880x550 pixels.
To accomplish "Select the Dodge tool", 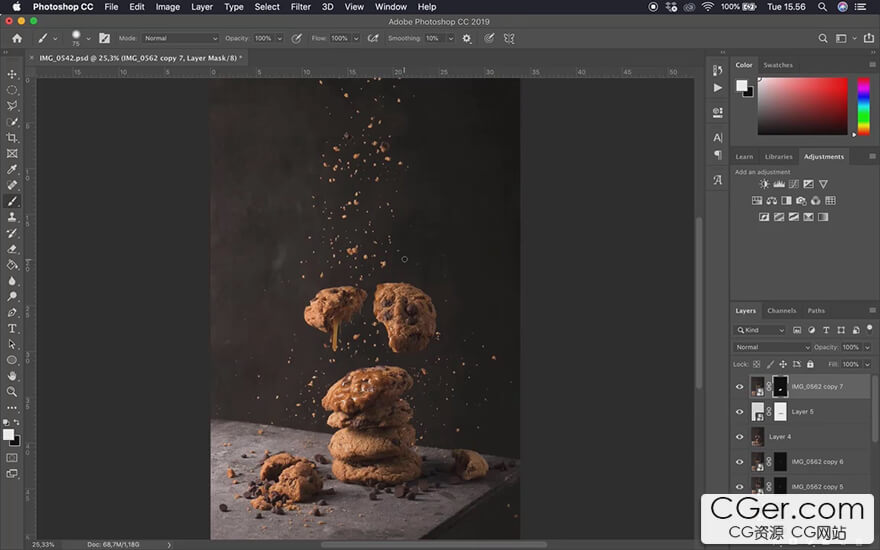I will point(12,296).
